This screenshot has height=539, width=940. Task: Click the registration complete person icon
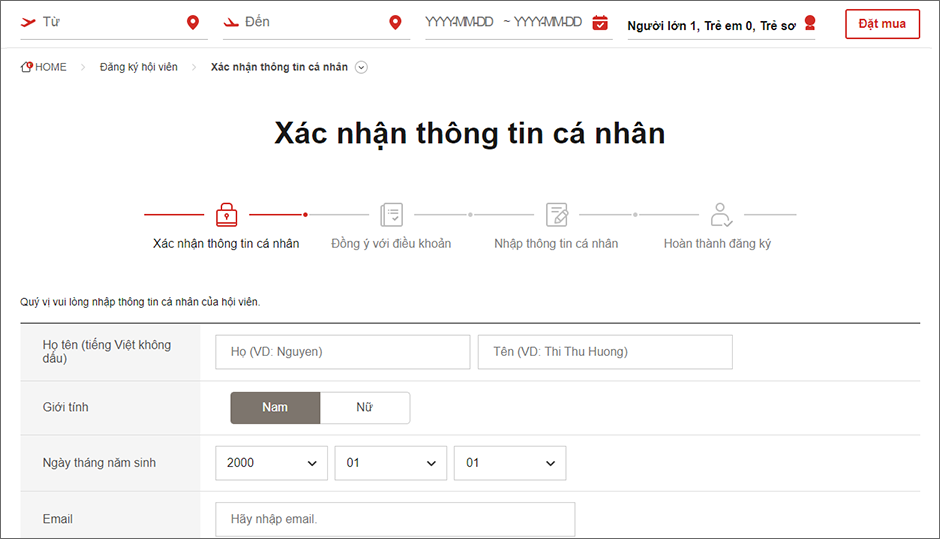click(721, 214)
